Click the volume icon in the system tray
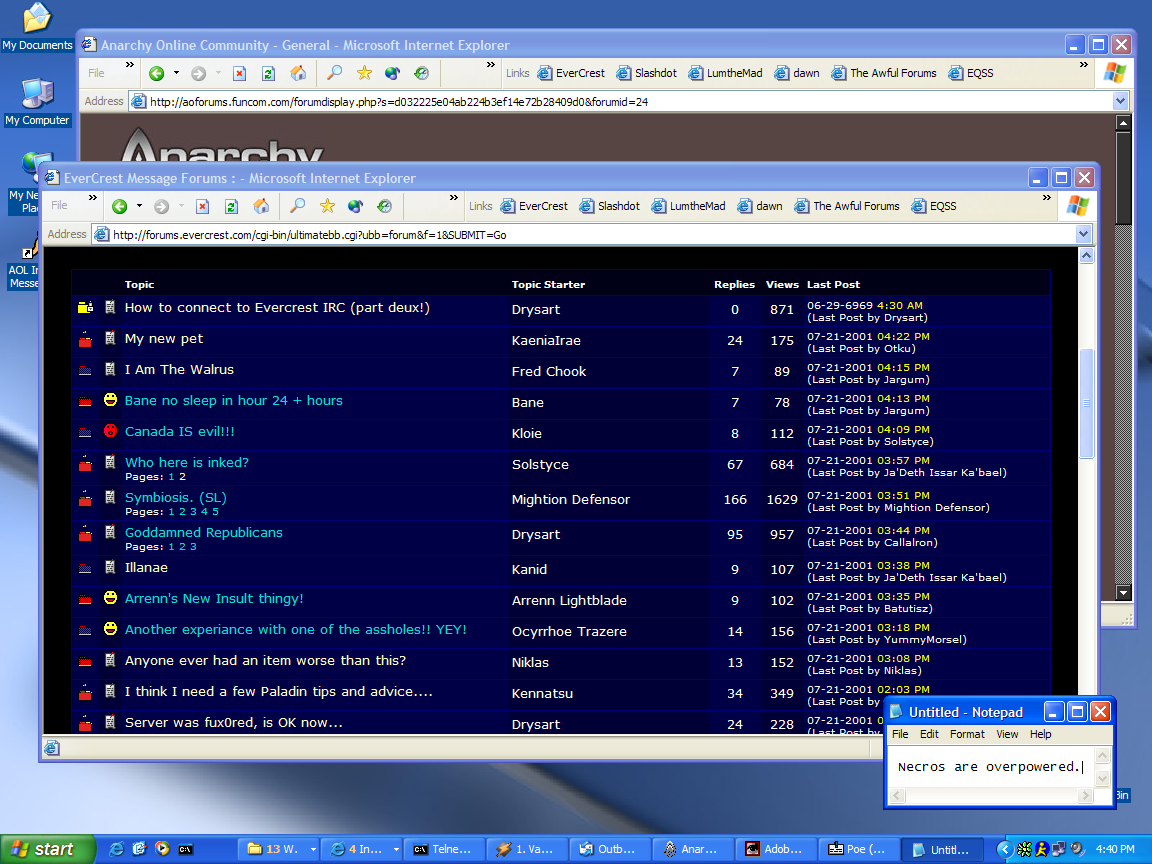1152x864 pixels. (x=1077, y=849)
